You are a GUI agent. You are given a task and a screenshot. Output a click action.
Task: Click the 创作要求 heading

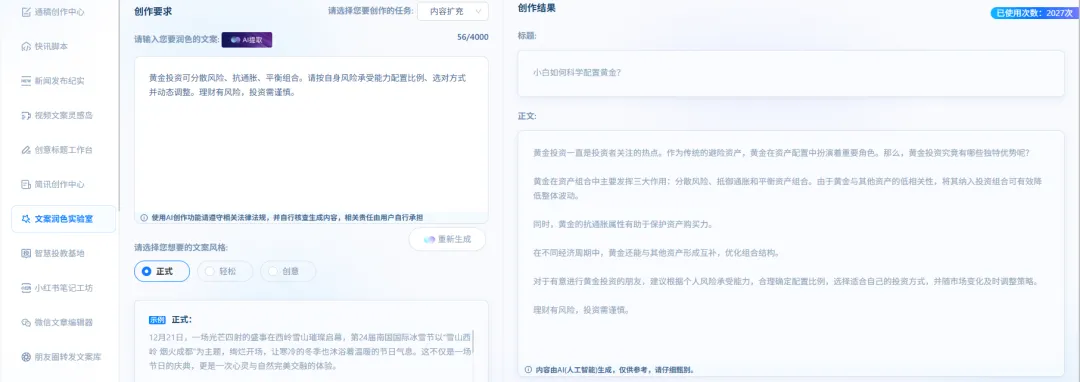click(152, 11)
